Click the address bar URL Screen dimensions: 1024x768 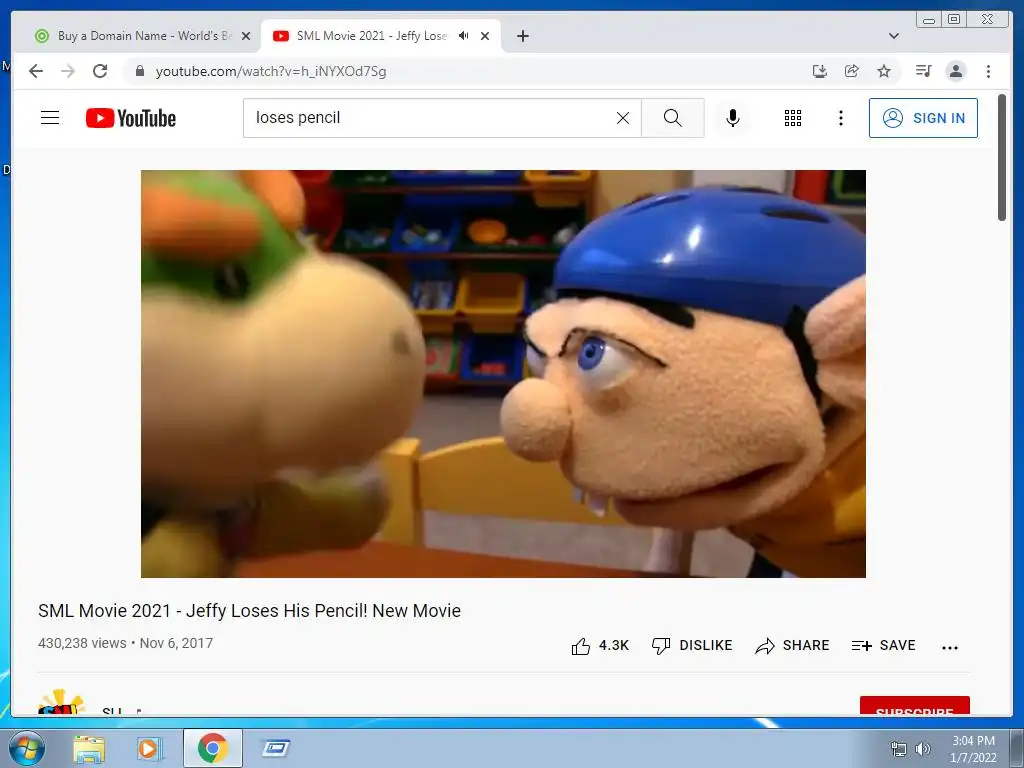click(x=271, y=71)
